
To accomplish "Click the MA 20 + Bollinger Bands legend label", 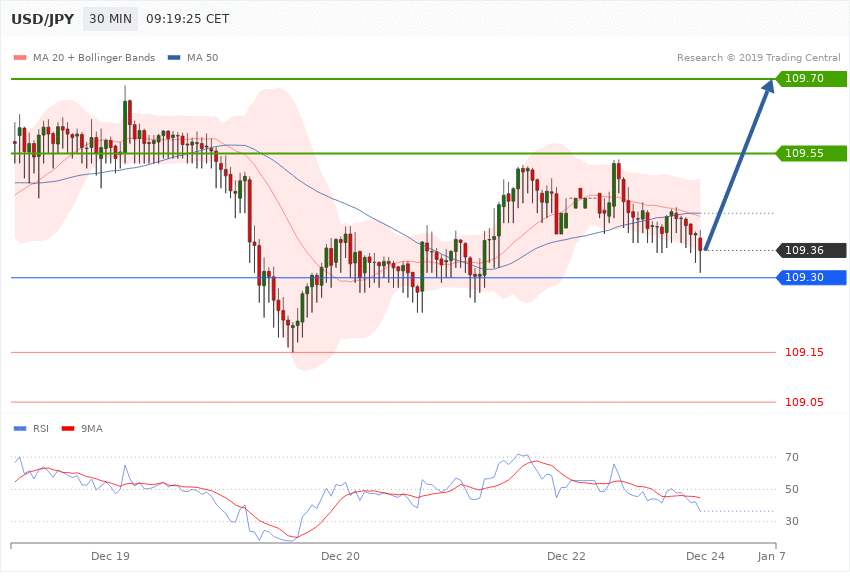I will pos(94,57).
